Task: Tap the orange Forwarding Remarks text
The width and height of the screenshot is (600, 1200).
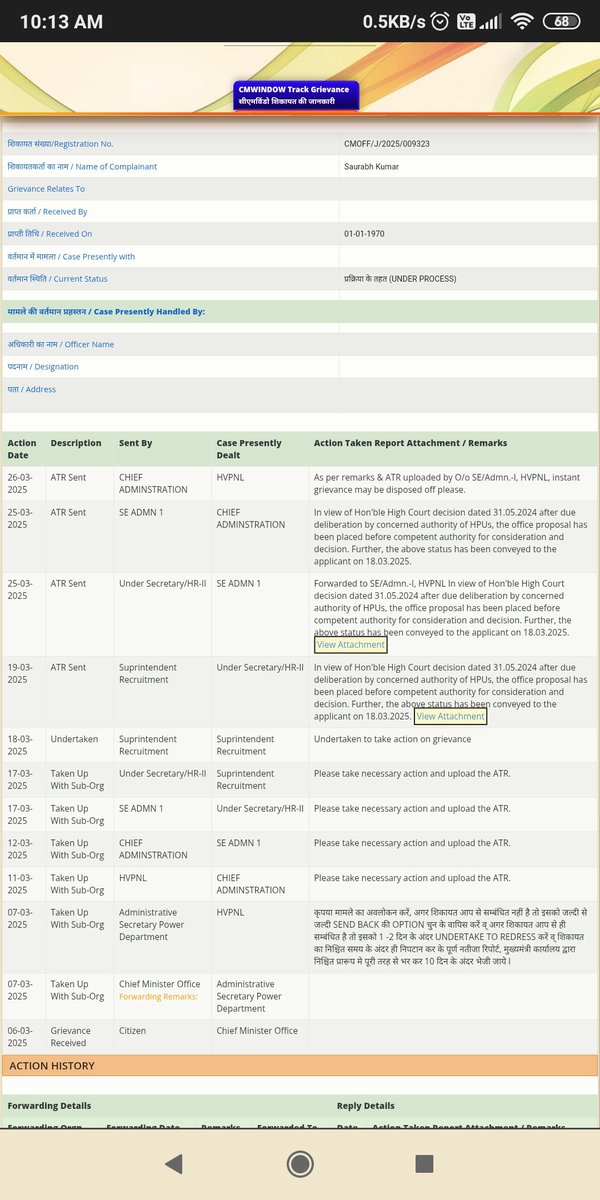Action: 158,996
